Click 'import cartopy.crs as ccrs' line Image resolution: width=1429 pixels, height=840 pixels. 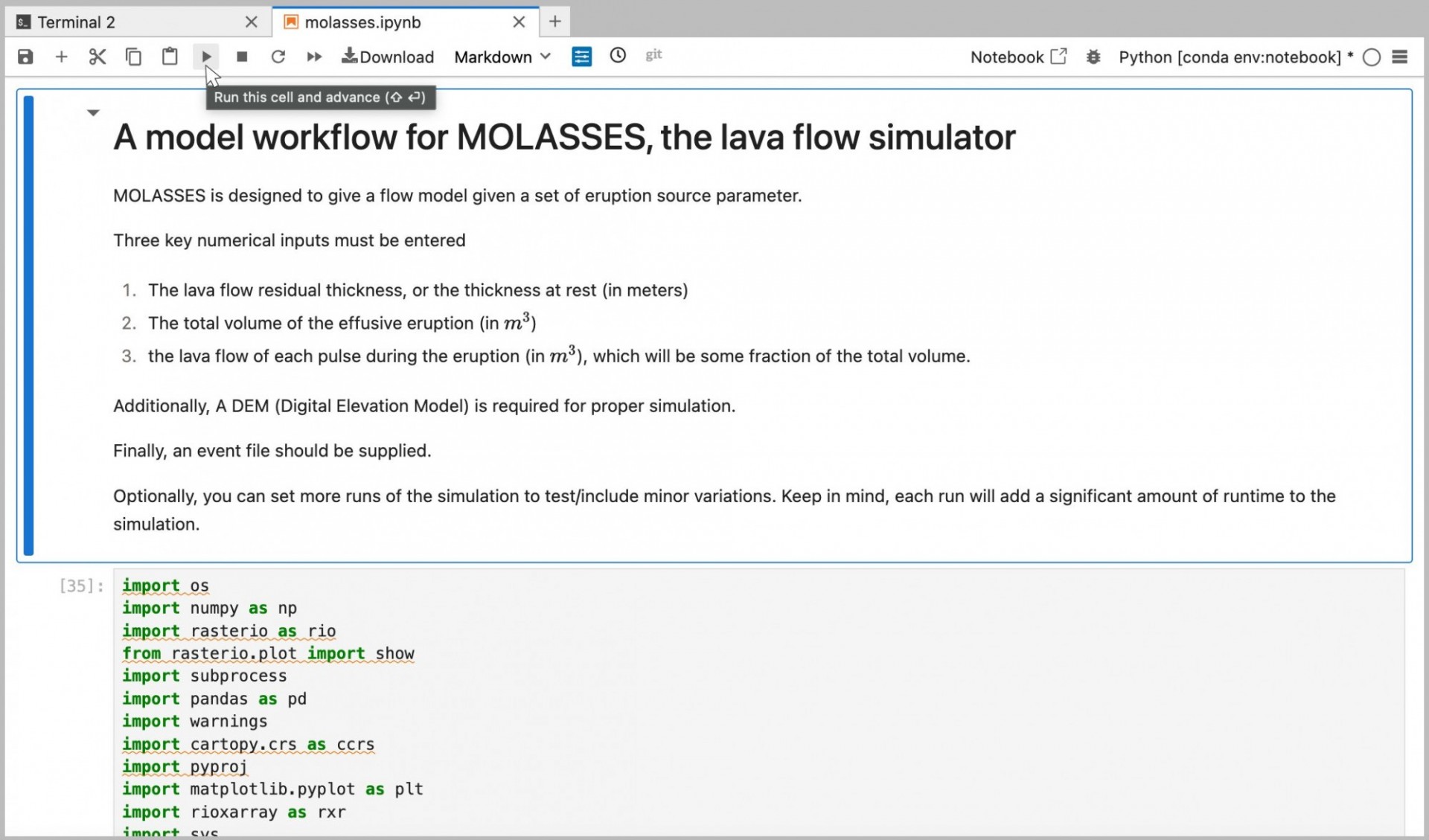tap(248, 744)
